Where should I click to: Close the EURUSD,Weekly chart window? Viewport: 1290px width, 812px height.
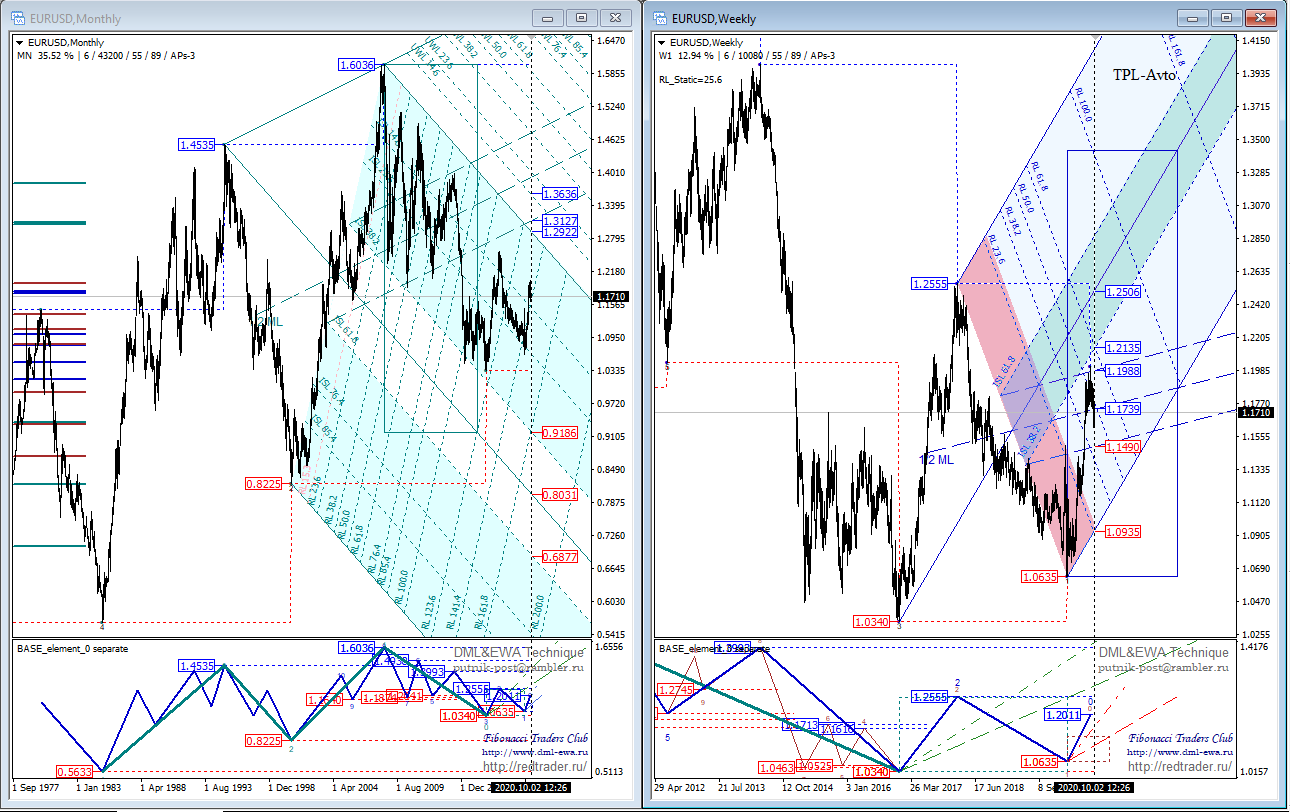click(x=1261, y=17)
